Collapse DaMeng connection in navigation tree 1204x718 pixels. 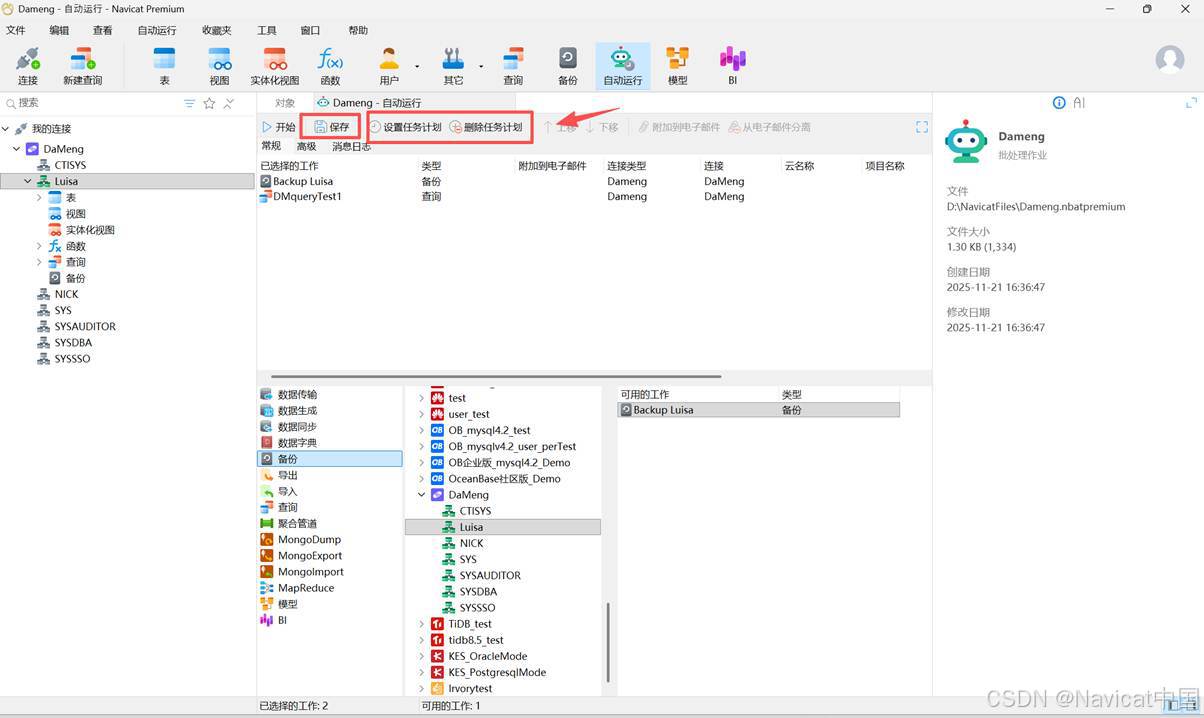click(x=17, y=149)
